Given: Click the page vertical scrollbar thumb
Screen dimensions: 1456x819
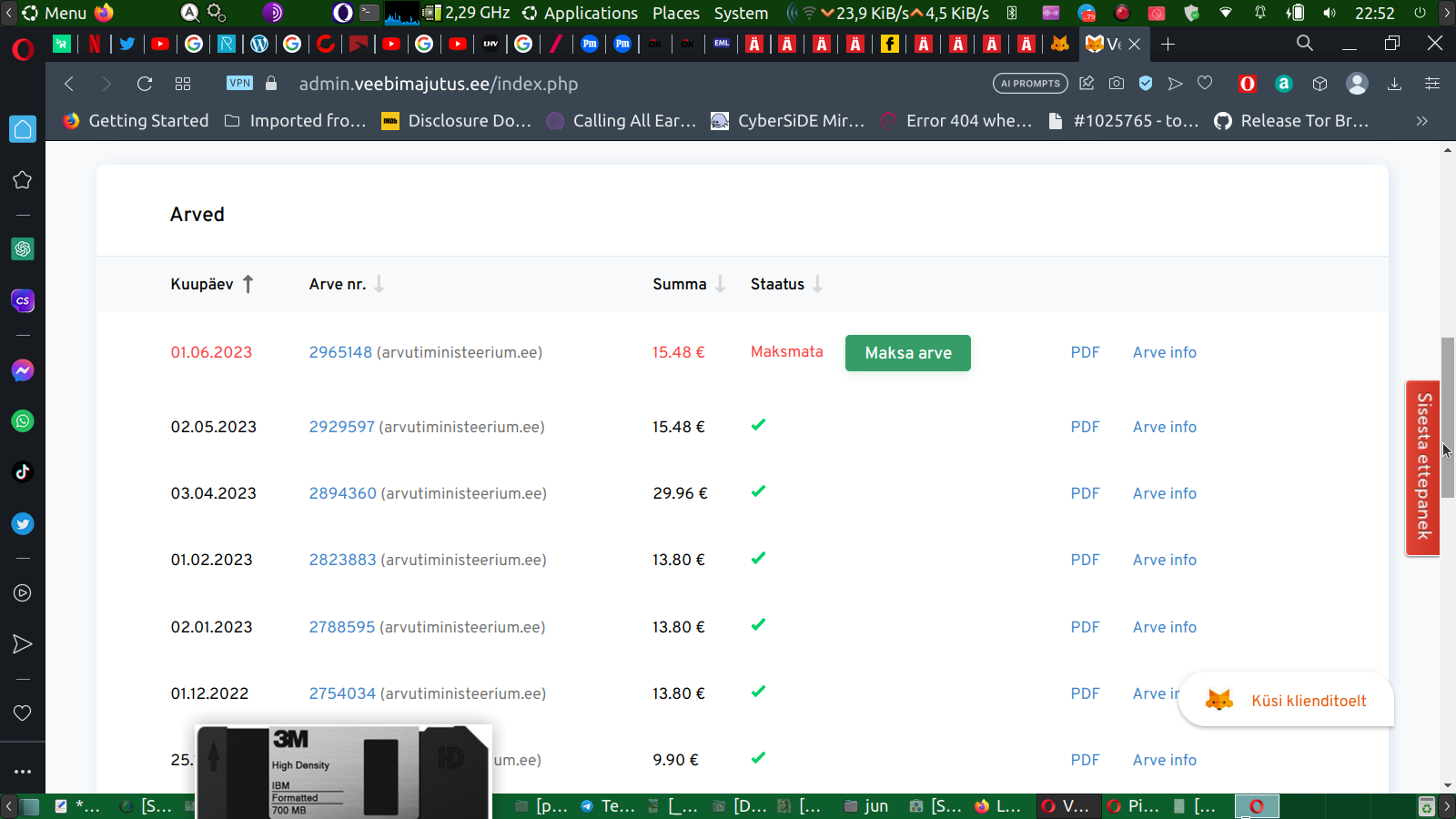Looking at the screenshot, I should 1447,417.
